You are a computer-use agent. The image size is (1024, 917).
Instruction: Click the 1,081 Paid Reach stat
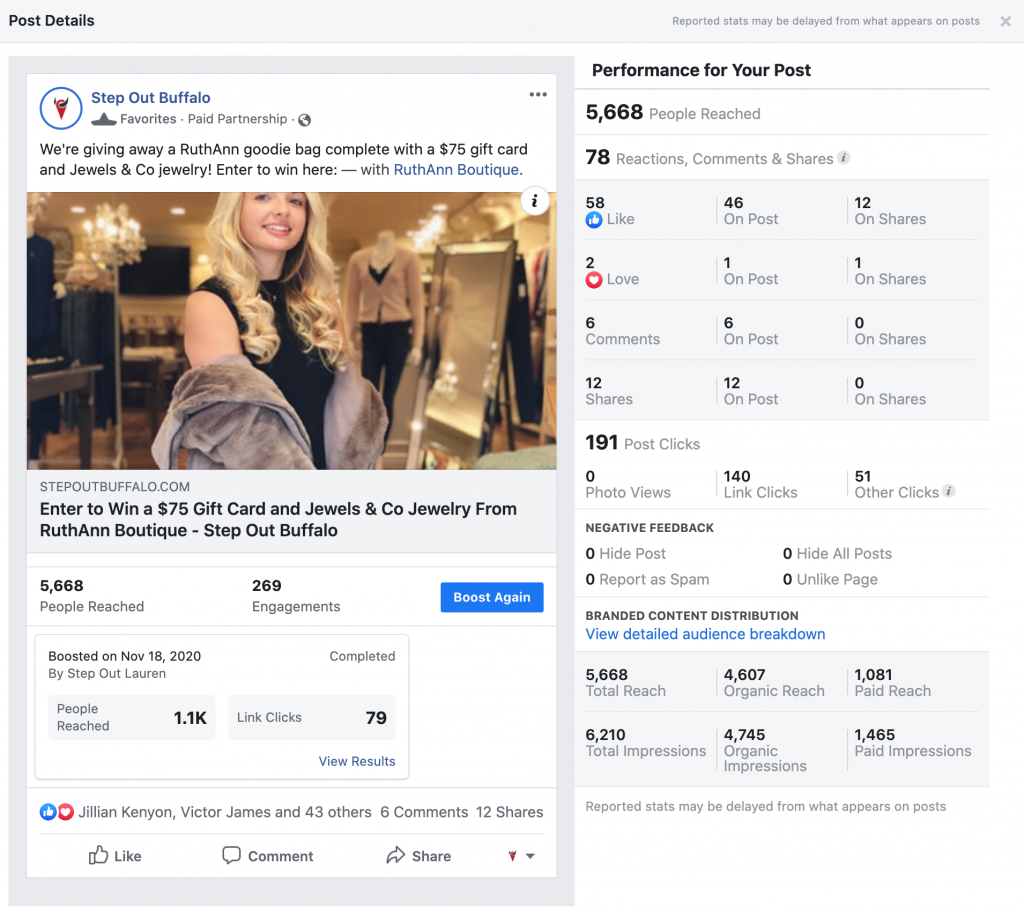coord(893,683)
